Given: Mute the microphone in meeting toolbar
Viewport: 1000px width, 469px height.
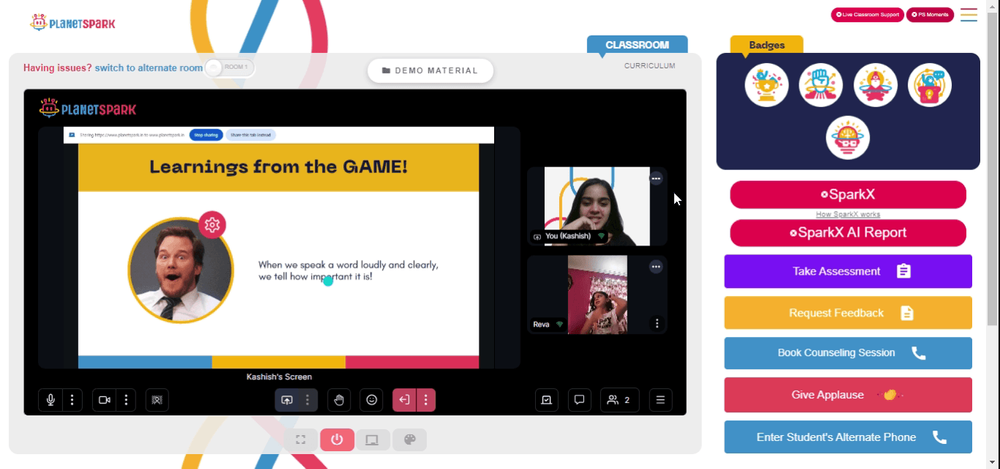Looking at the screenshot, I should pos(50,400).
